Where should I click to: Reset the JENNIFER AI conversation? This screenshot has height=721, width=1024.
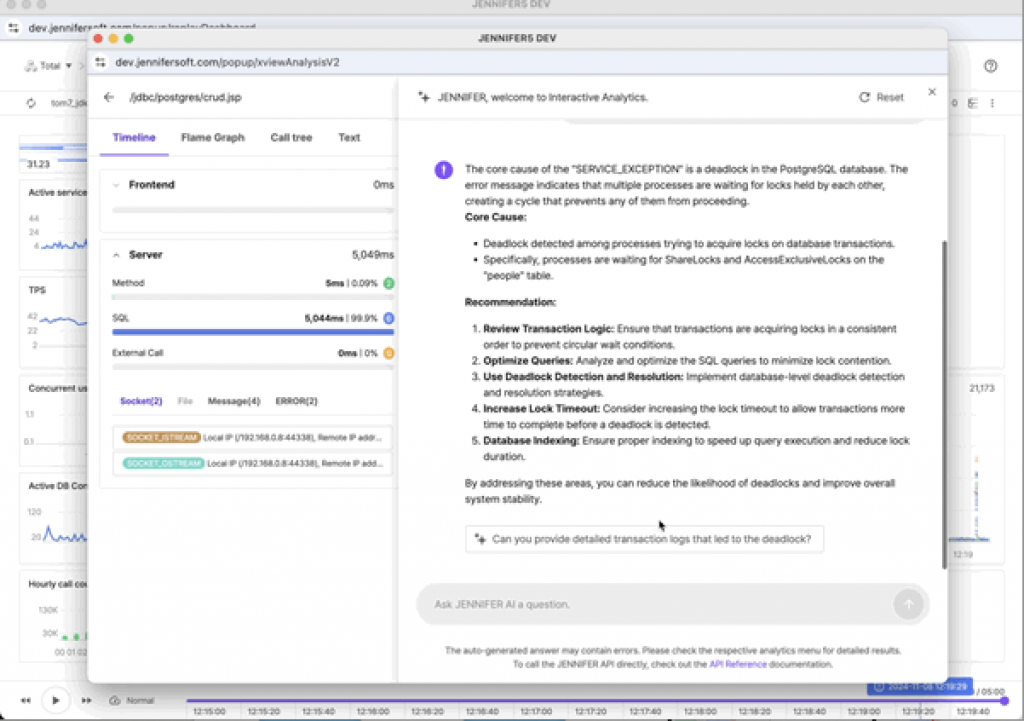[881, 98]
